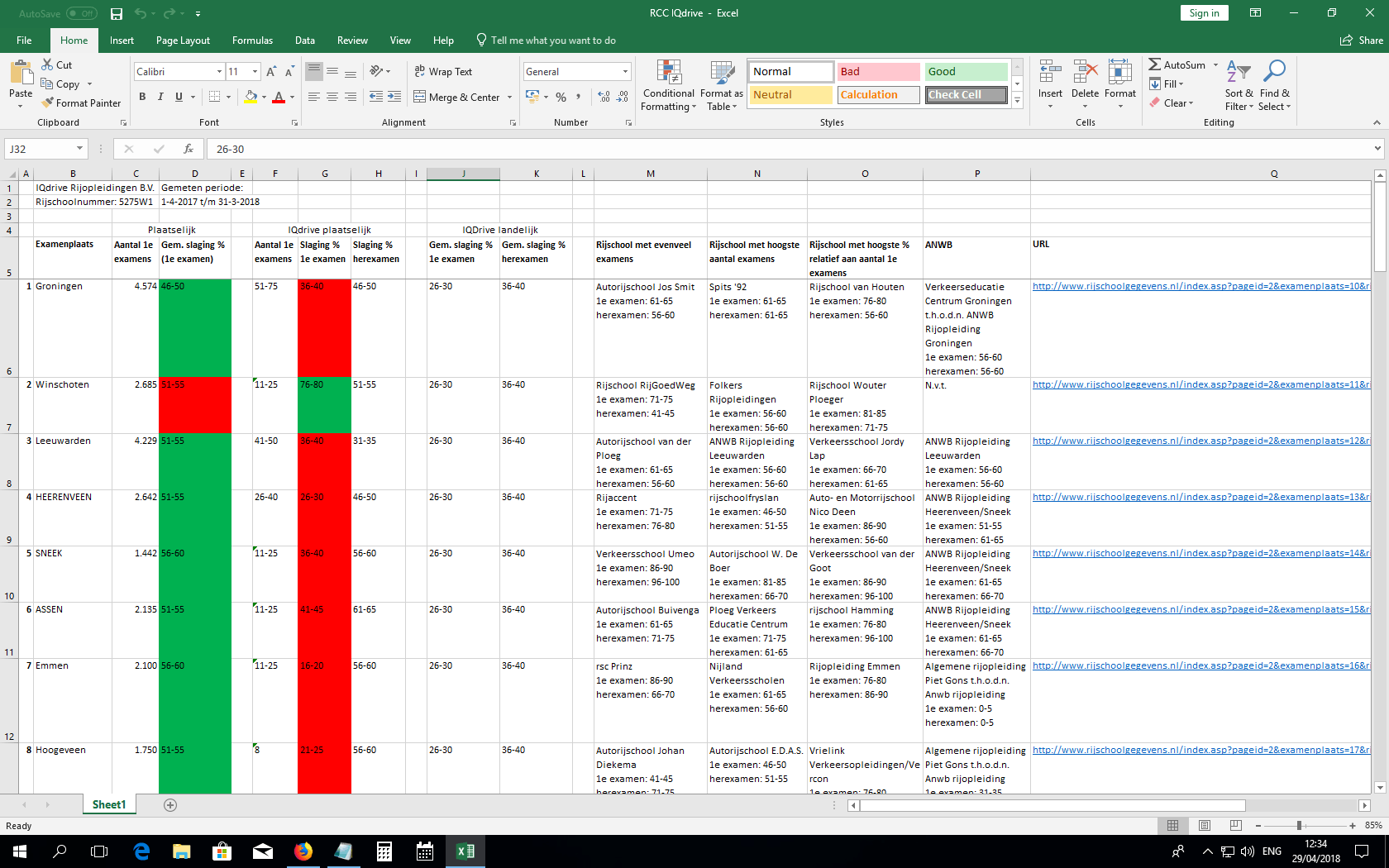Open Find & Select magnifier icon
The width and height of the screenshot is (1389, 868).
pos(1274,73)
